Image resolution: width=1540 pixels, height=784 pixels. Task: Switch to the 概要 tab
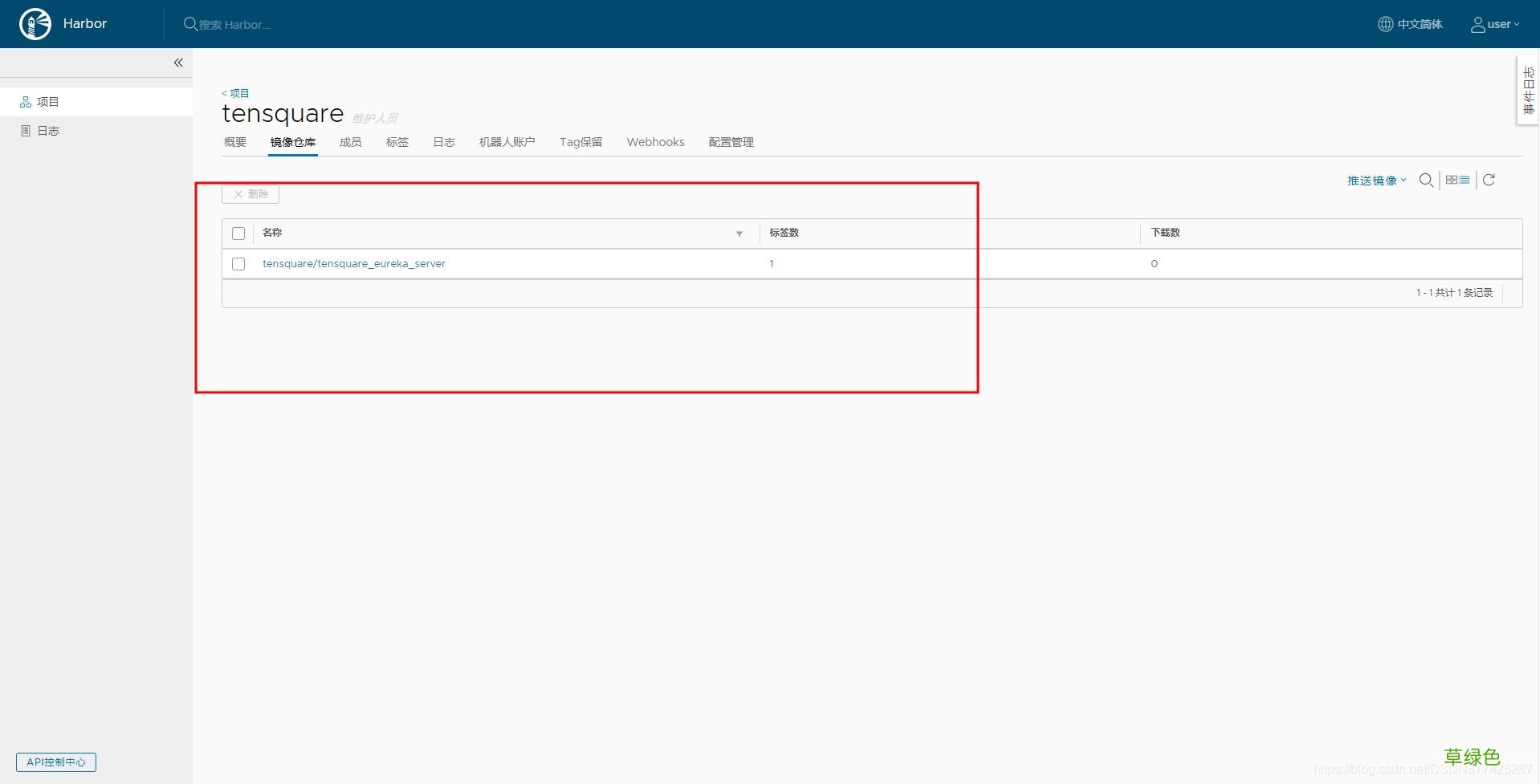pyautogui.click(x=235, y=142)
